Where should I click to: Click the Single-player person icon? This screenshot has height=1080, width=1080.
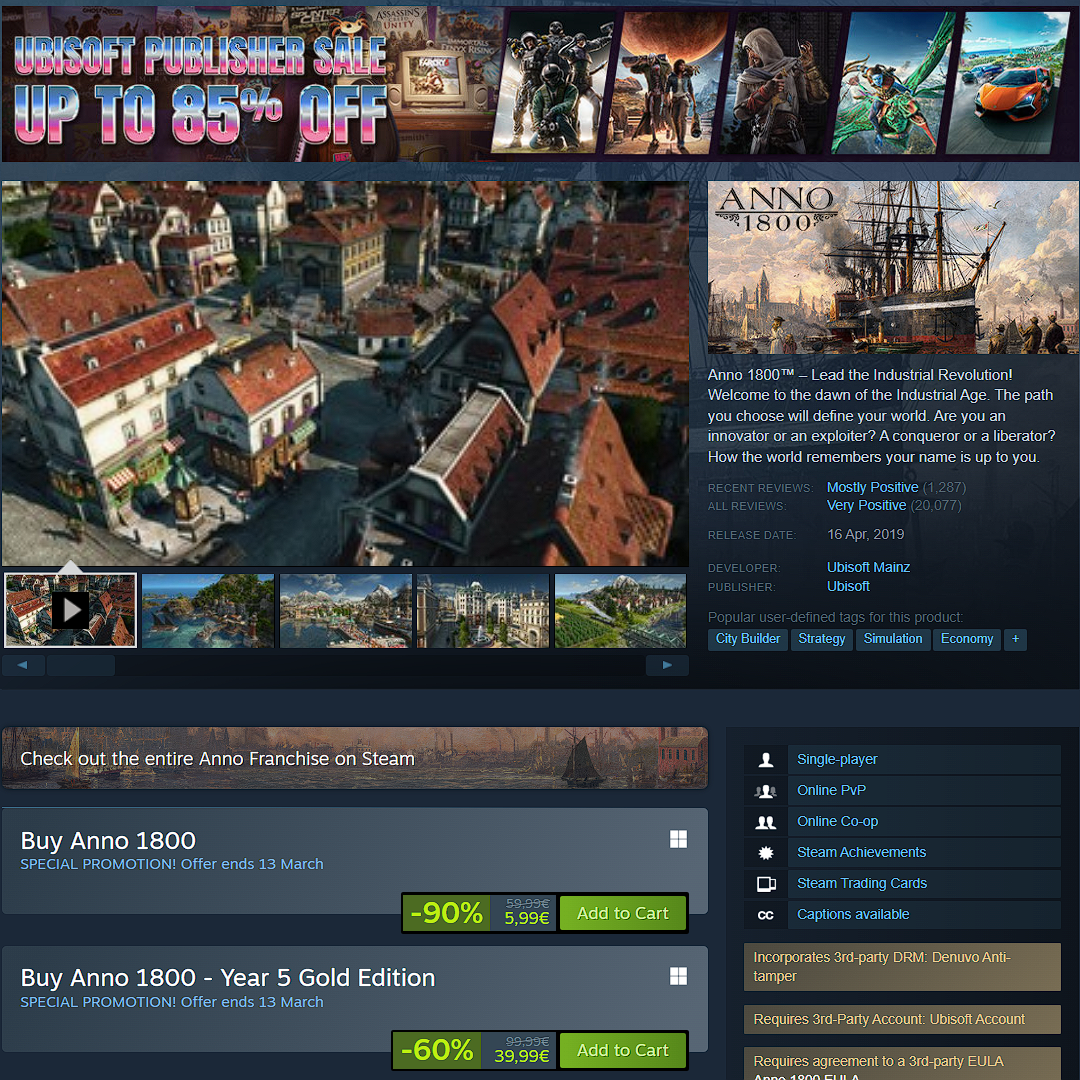point(765,760)
